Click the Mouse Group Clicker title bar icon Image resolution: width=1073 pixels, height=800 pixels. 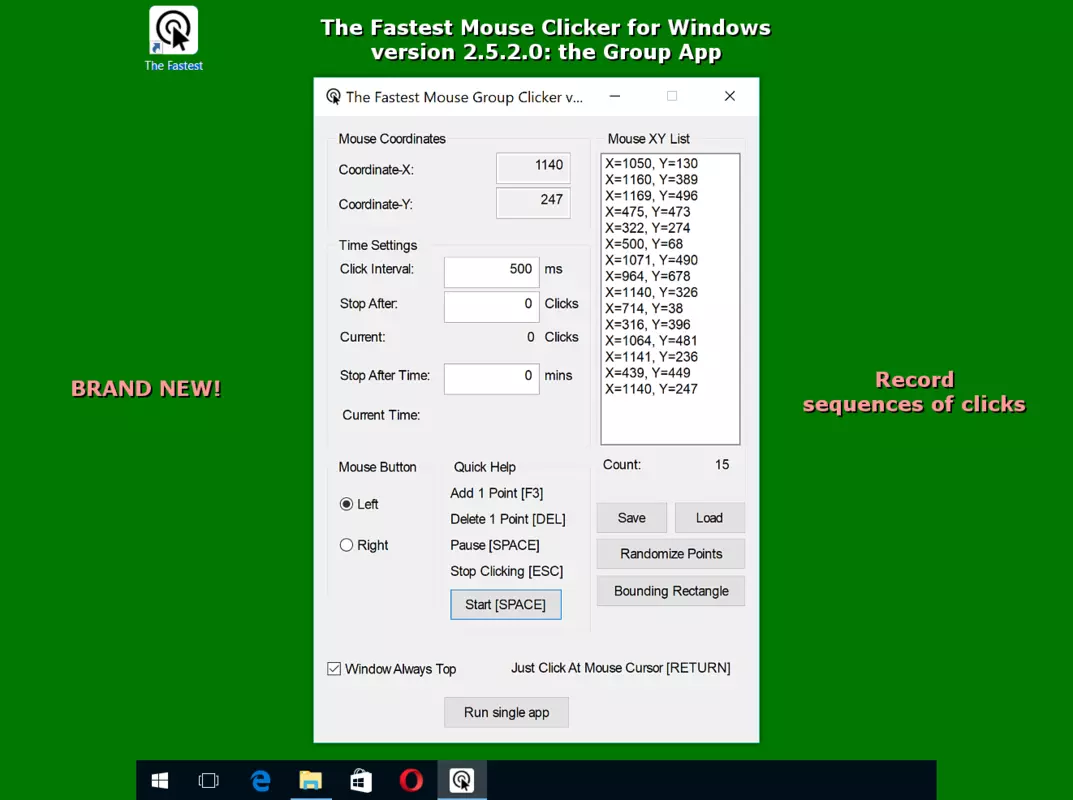pyautogui.click(x=333, y=96)
